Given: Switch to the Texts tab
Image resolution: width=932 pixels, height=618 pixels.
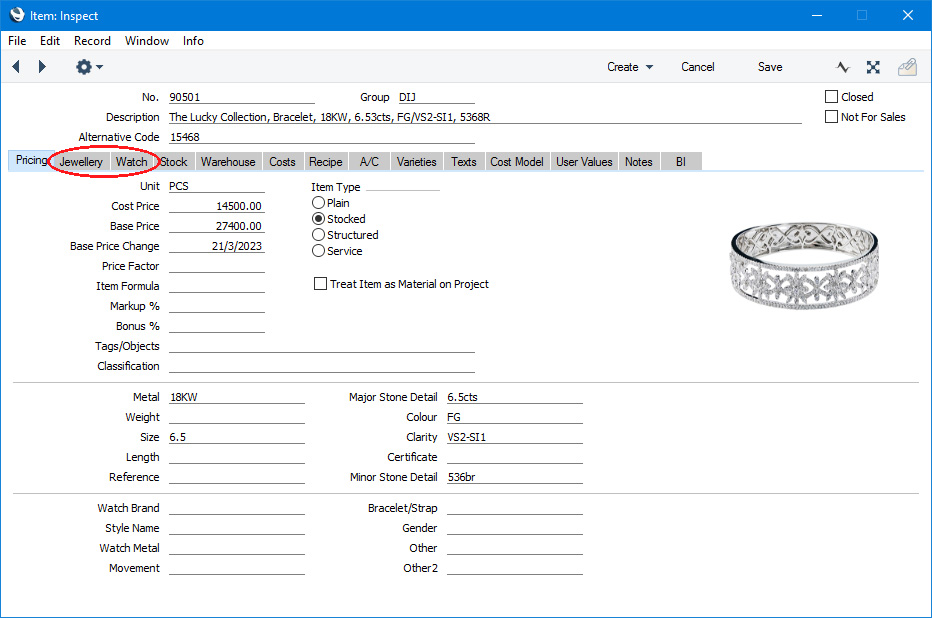Looking at the screenshot, I should (x=464, y=162).
